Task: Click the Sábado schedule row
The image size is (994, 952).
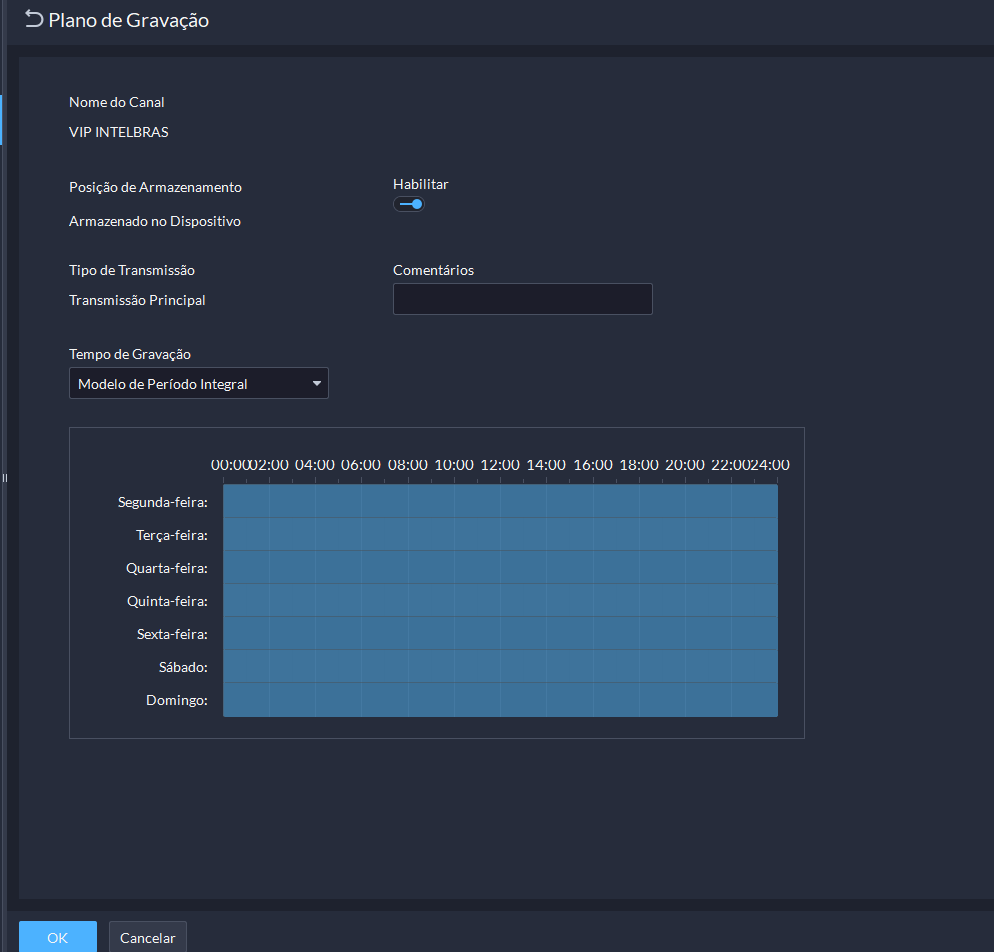Action: pyautogui.click(x=500, y=666)
